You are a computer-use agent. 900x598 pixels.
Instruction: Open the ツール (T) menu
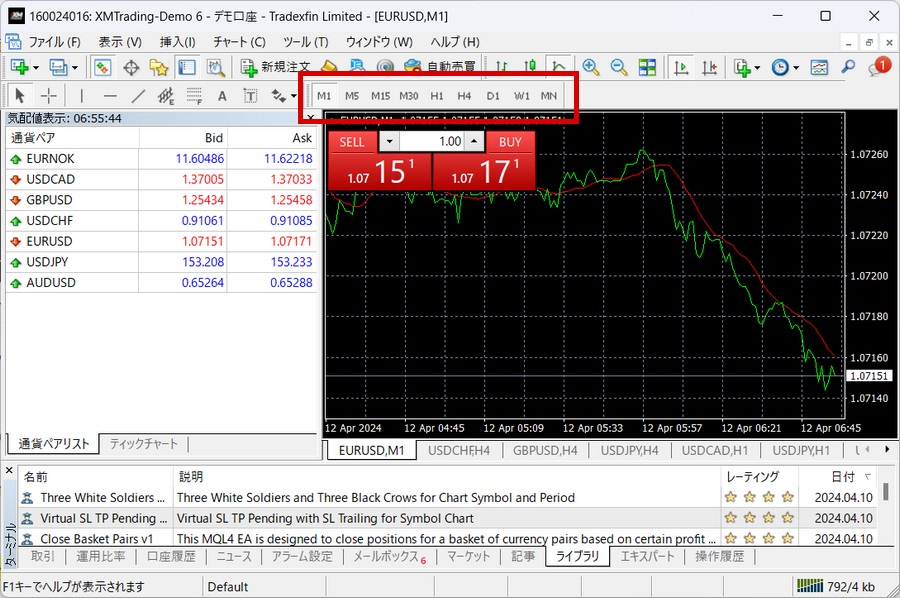tap(305, 42)
